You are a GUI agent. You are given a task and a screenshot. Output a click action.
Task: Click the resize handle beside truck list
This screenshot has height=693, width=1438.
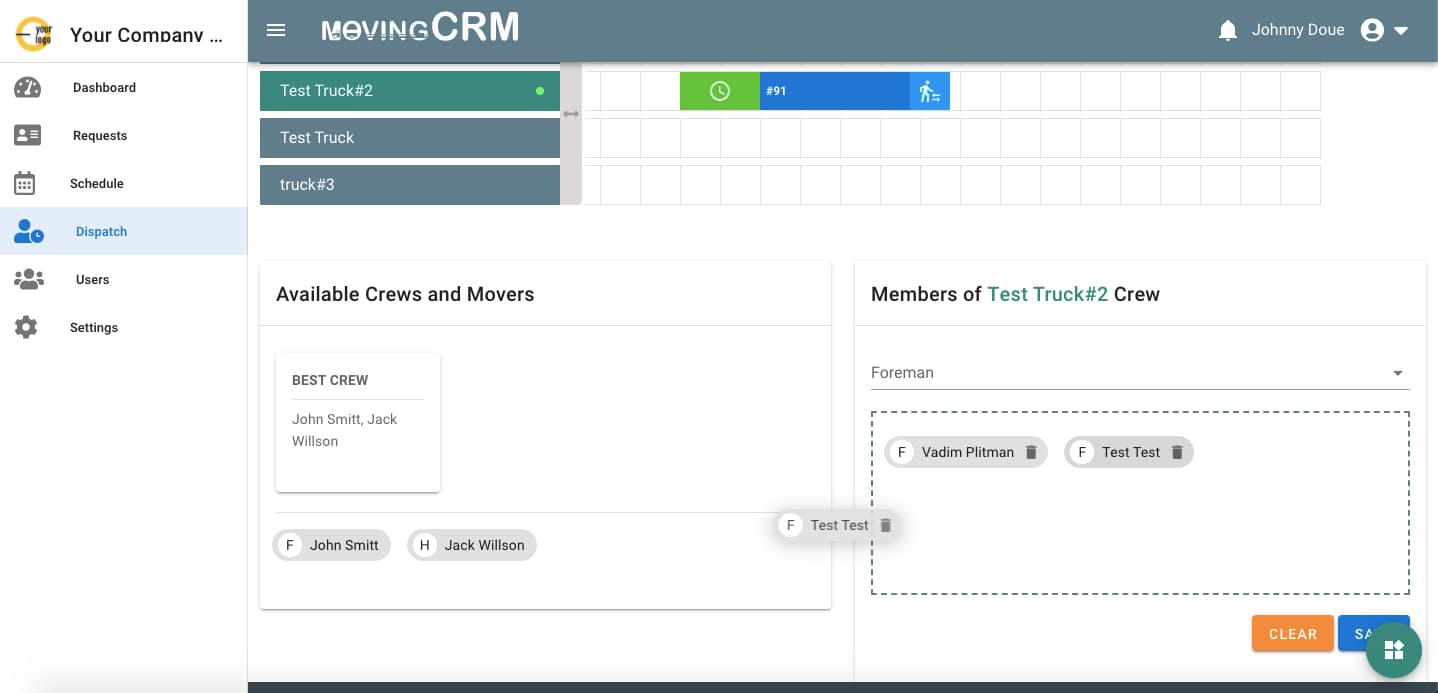(570, 114)
